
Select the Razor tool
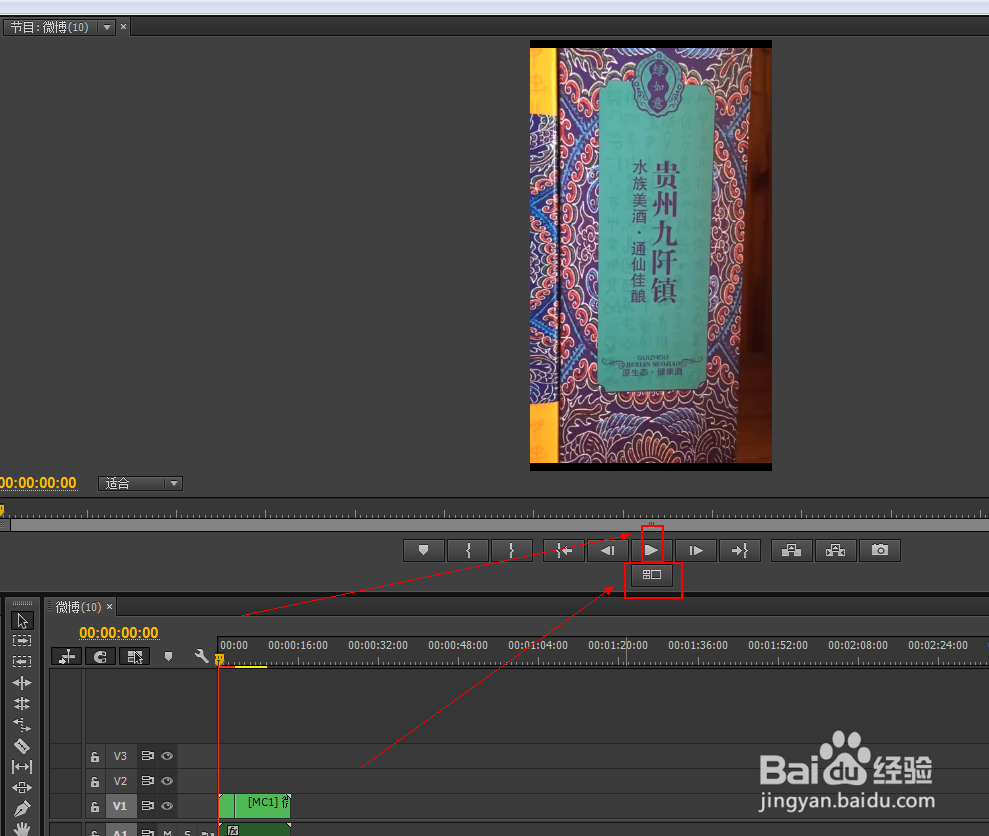[x=22, y=746]
